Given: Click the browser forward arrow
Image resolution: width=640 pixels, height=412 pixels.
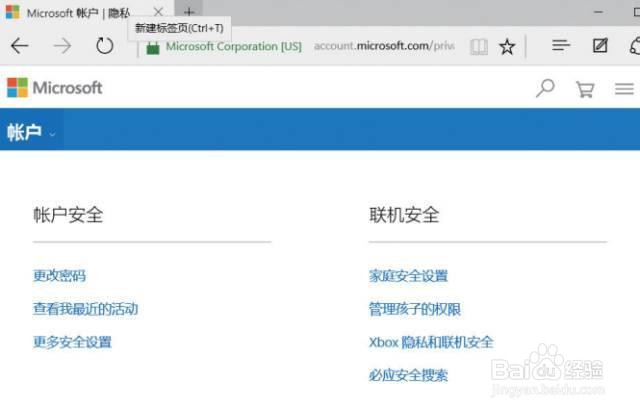Looking at the screenshot, I should 62,46.
